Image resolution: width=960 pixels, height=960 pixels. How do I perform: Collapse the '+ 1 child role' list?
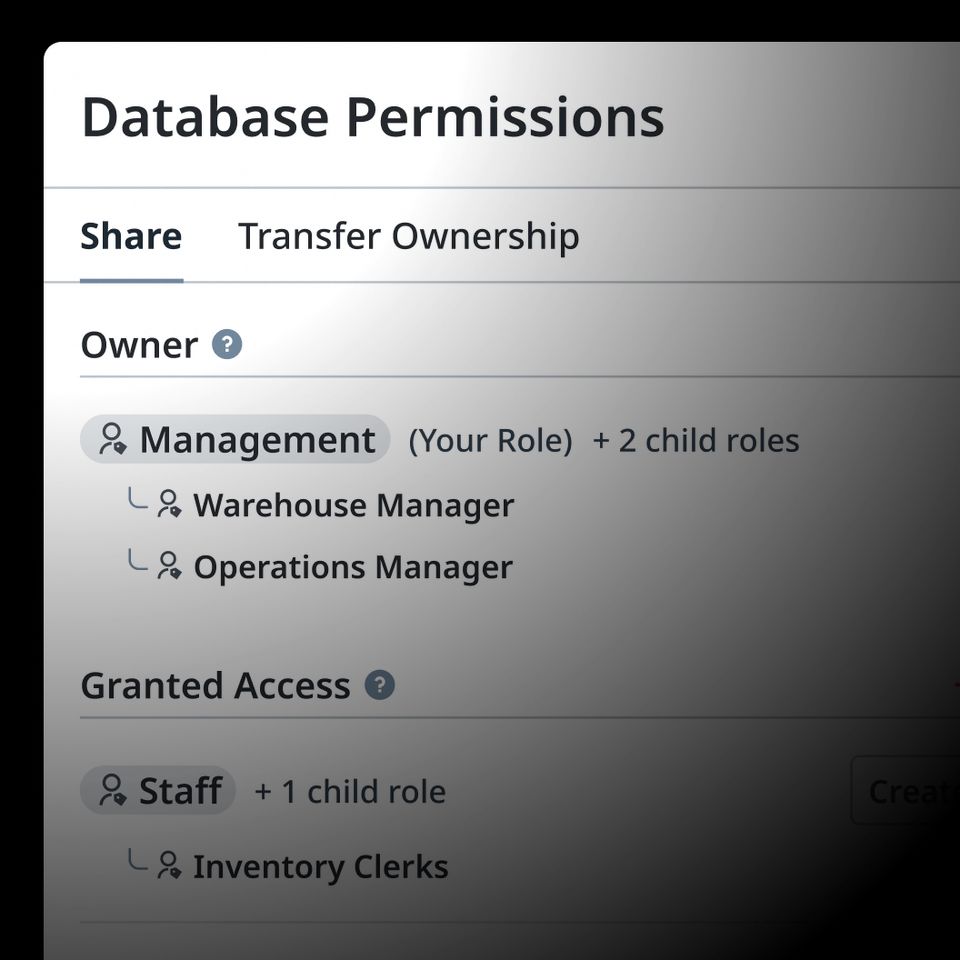[x=350, y=791]
